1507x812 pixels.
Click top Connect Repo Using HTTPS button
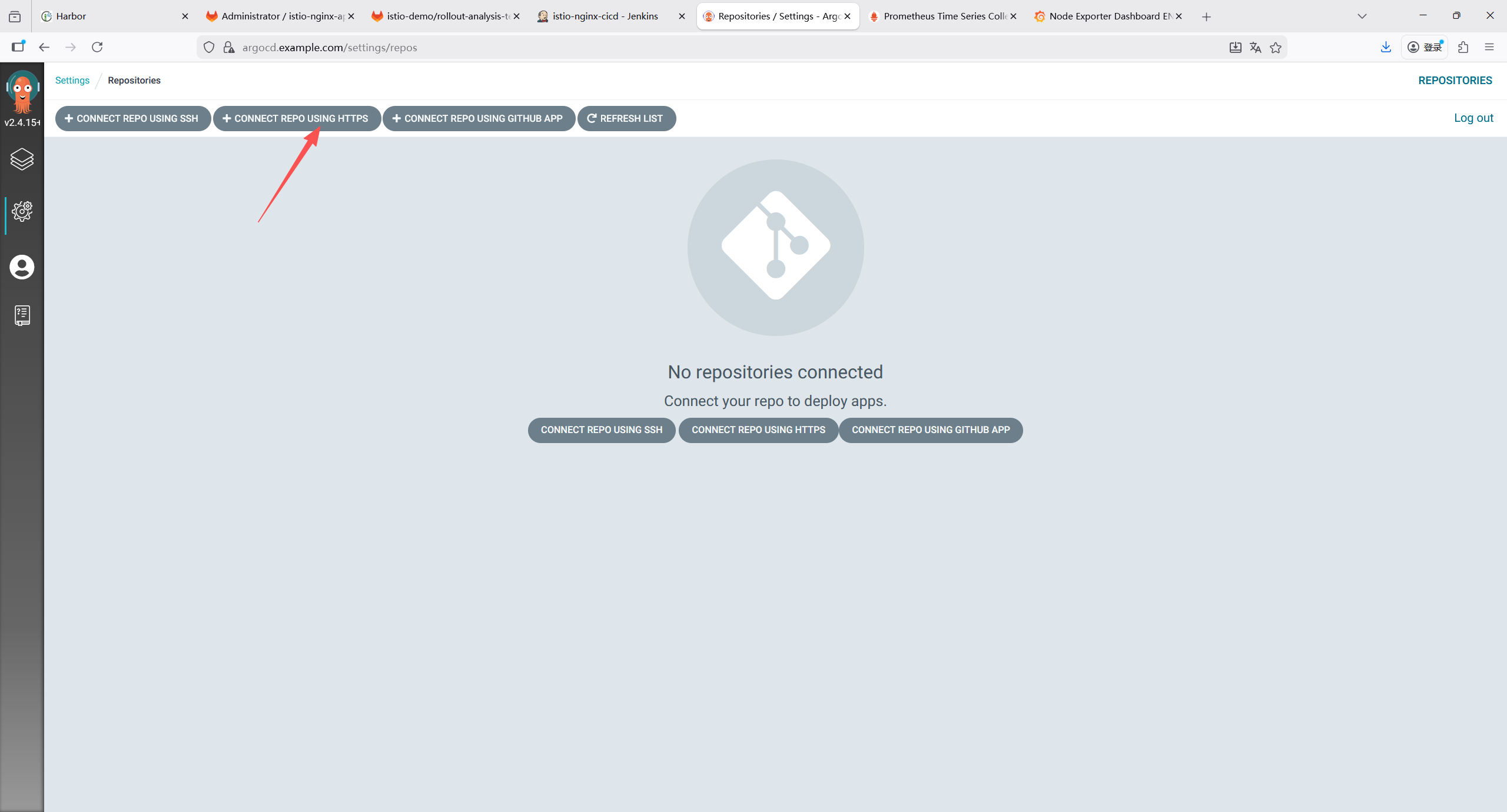pos(296,118)
